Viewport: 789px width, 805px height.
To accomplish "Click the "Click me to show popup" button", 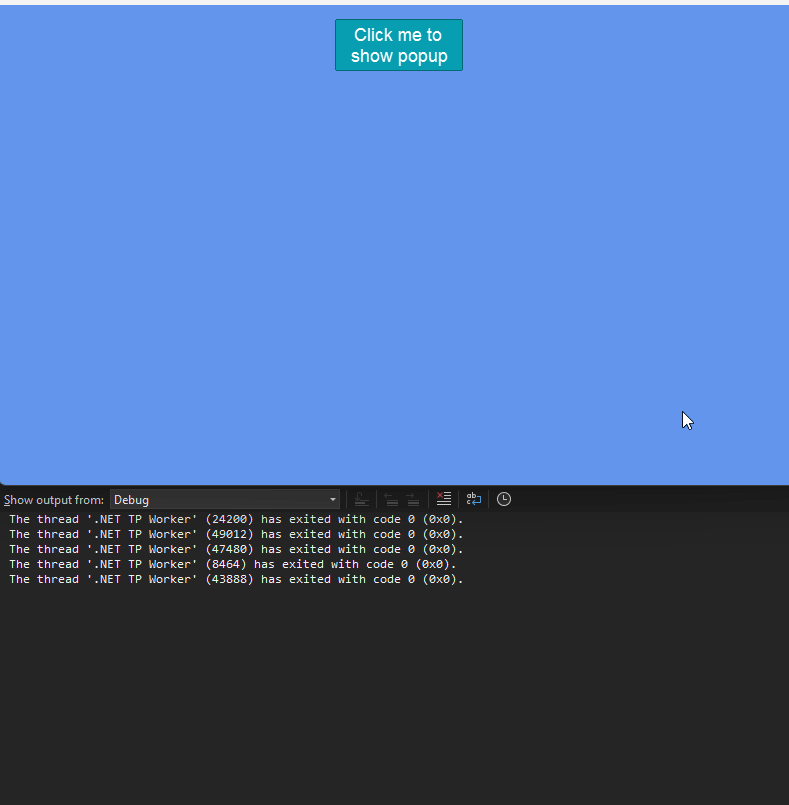I will pyautogui.click(x=398, y=45).
